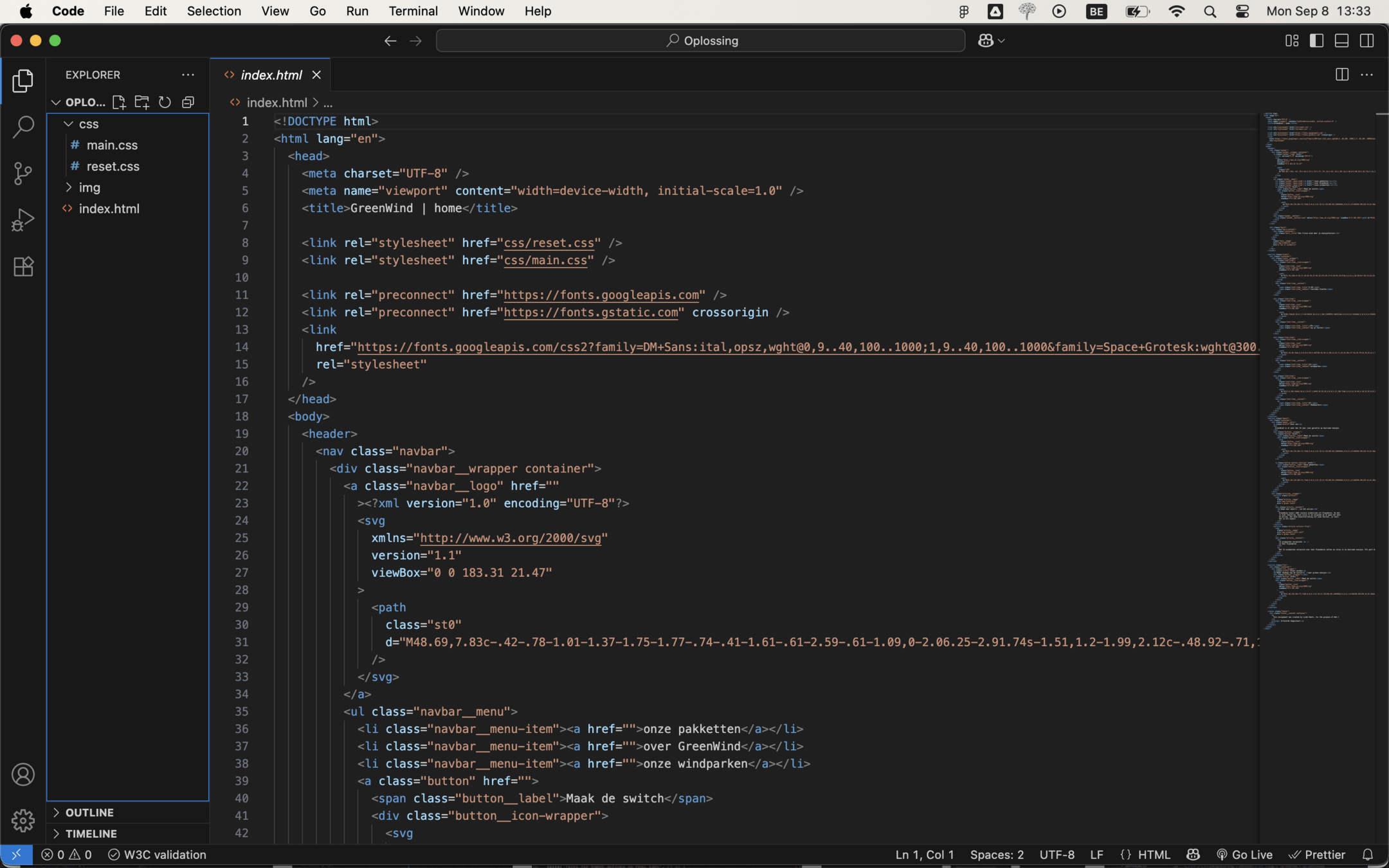Toggle the secondary side bar
The height and width of the screenshot is (868, 1389).
pyautogui.click(x=1366, y=41)
